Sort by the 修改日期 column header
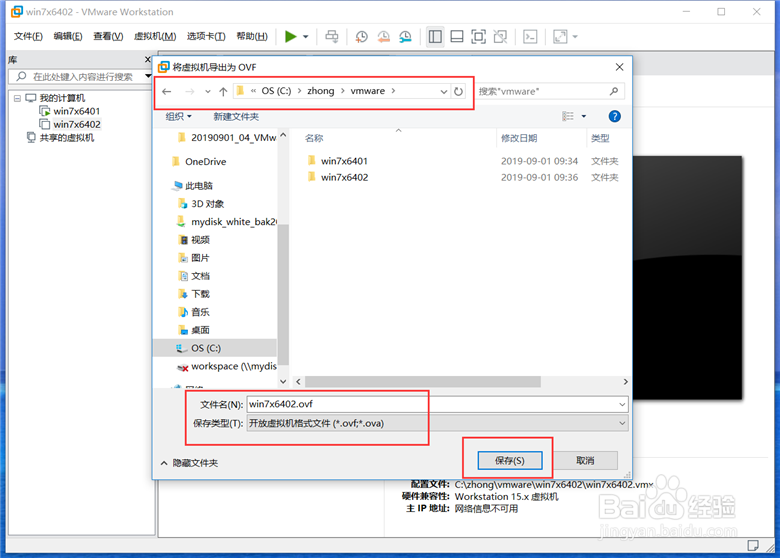 (519, 138)
